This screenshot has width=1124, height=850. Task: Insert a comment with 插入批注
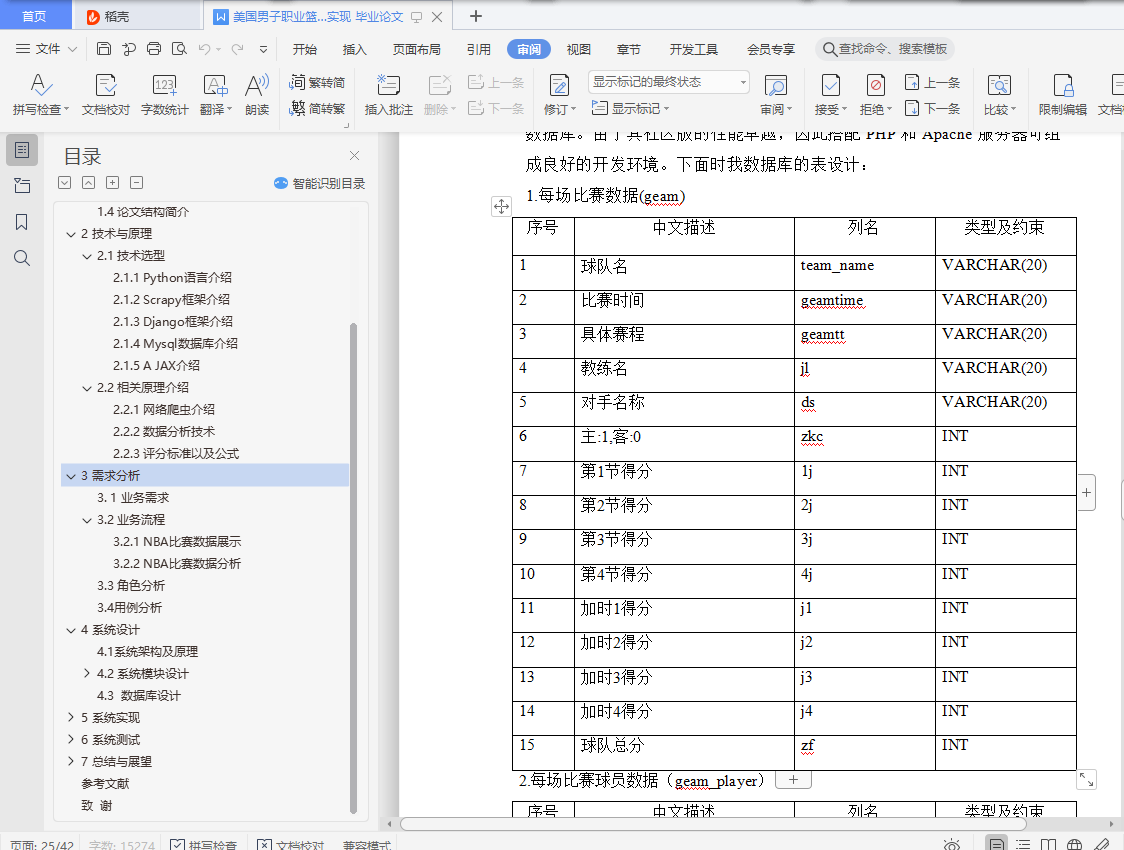[389, 95]
